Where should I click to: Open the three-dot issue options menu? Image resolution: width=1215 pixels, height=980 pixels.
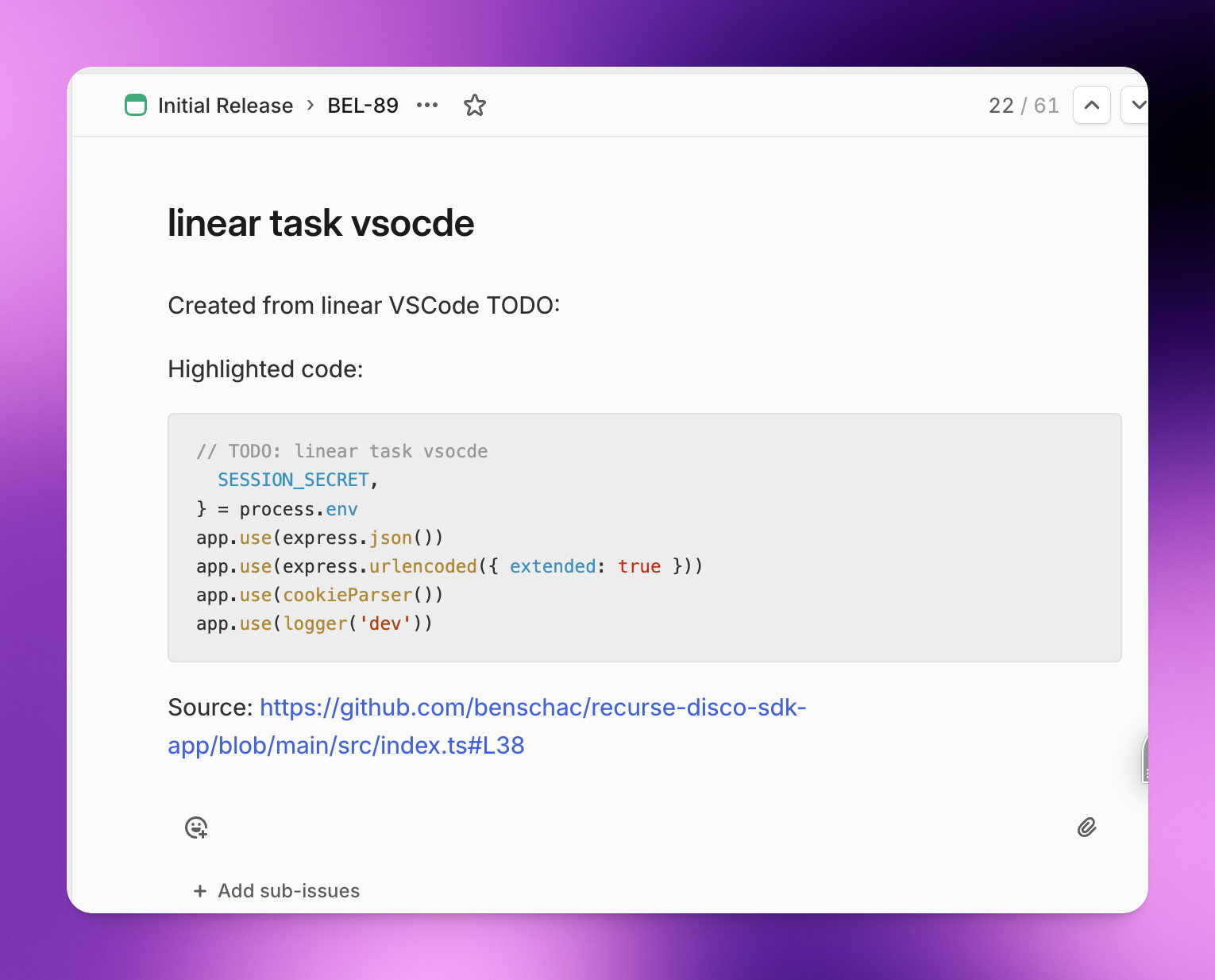pyautogui.click(x=427, y=105)
